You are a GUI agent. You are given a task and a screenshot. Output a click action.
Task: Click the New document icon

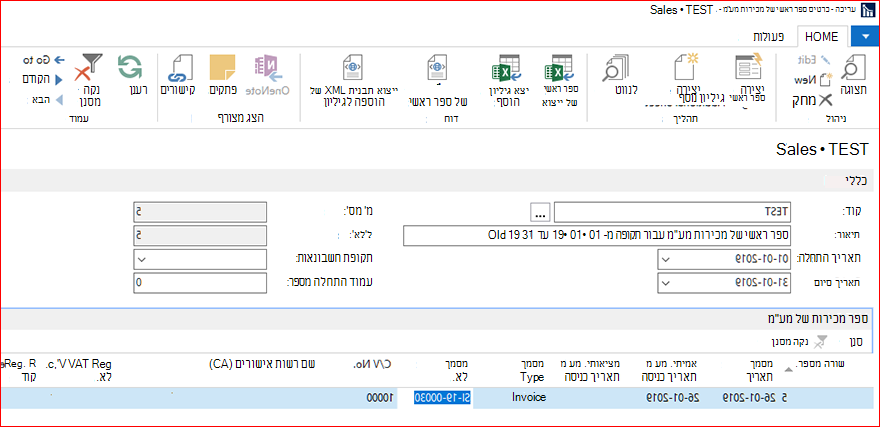tap(827, 79)
